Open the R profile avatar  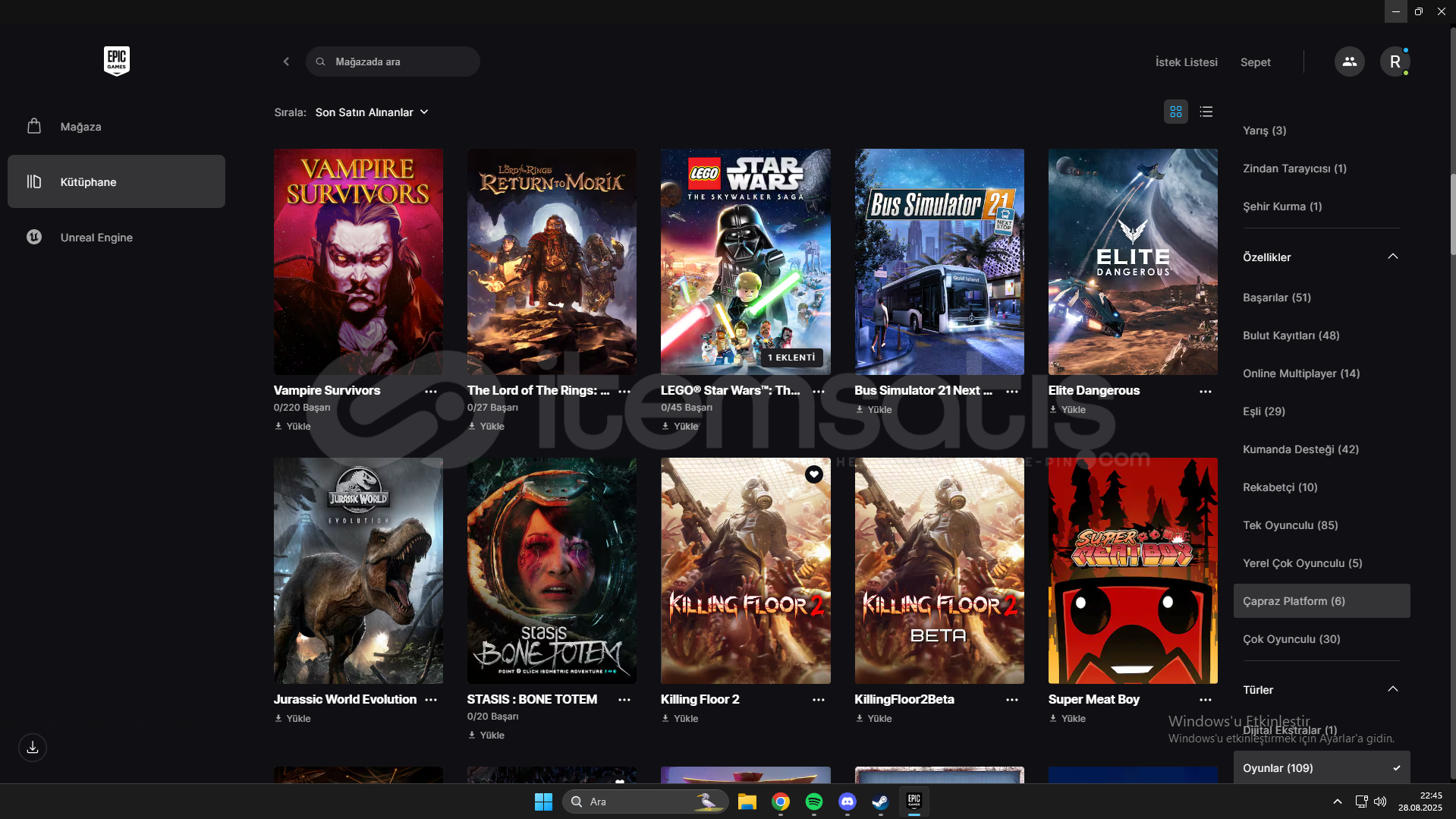pos(1395,61)
